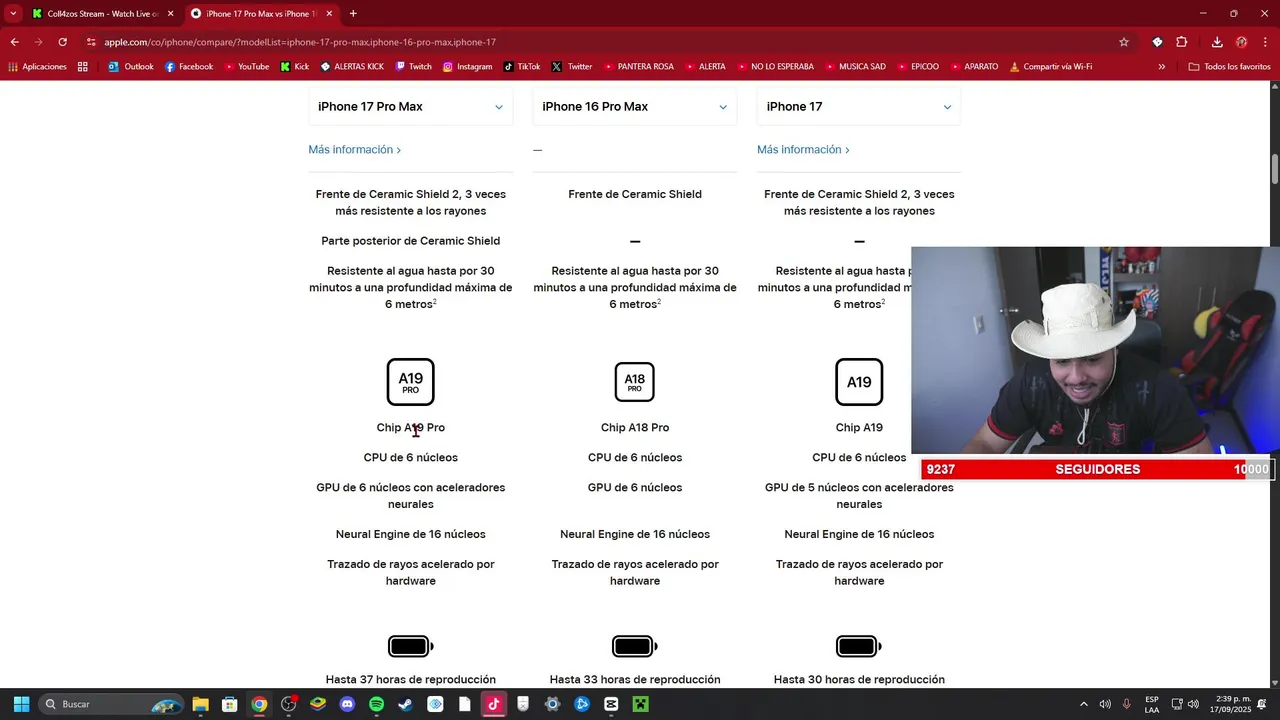Toggle the microphone icon in system tray
Viewport: 1280px width, 720px height.
tap(1127, 704)
